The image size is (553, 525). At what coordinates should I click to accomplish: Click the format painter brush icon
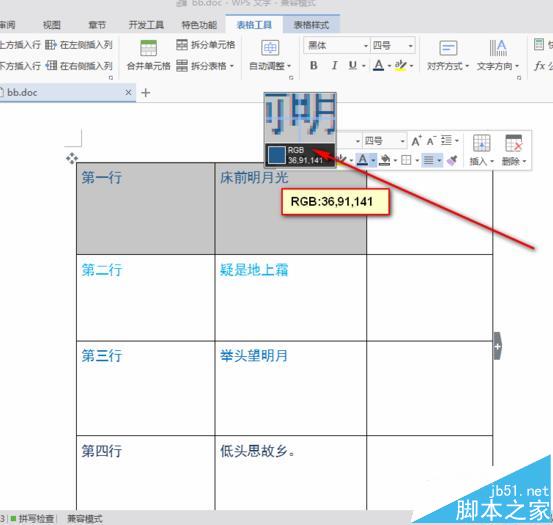pyautogui.click(x=452, y=160)
